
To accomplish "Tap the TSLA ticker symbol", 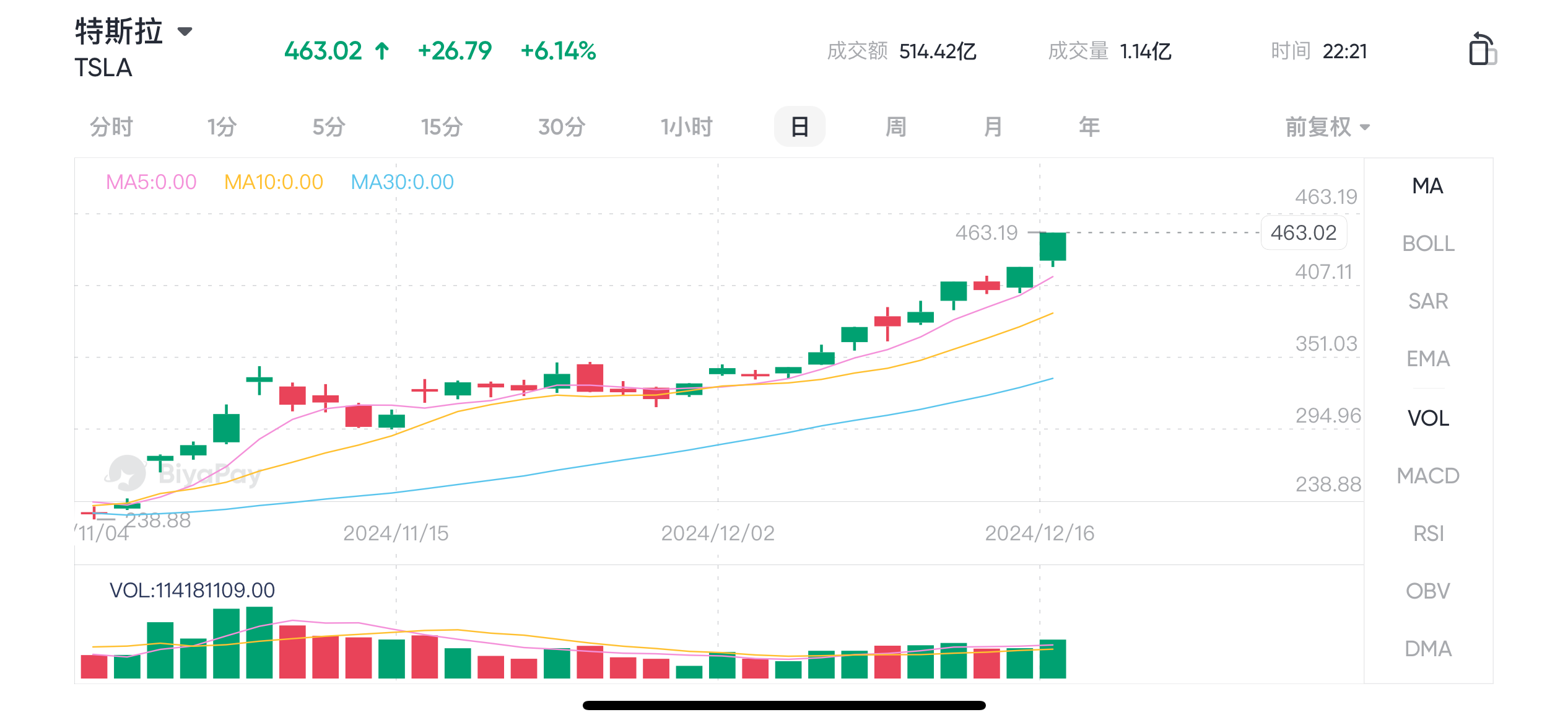I will (x=103, y=68).
